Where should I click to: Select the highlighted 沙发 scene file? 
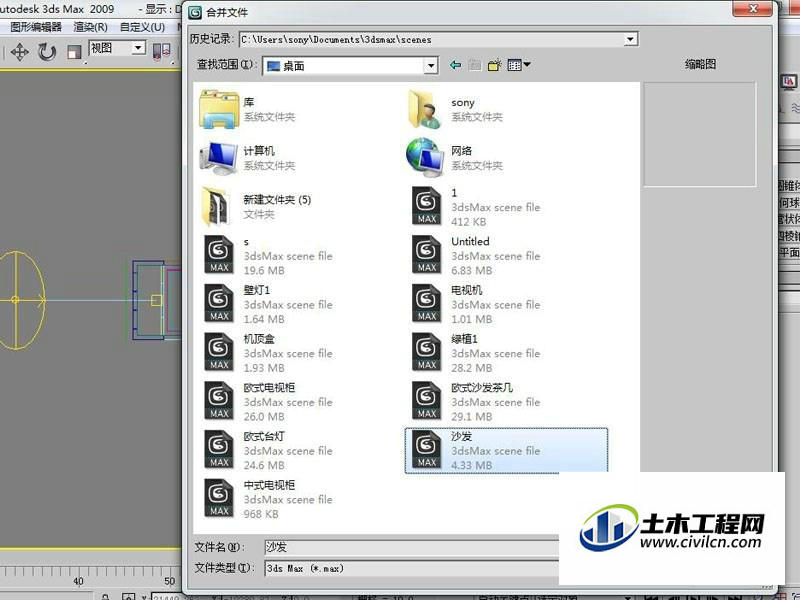[506, 451]
